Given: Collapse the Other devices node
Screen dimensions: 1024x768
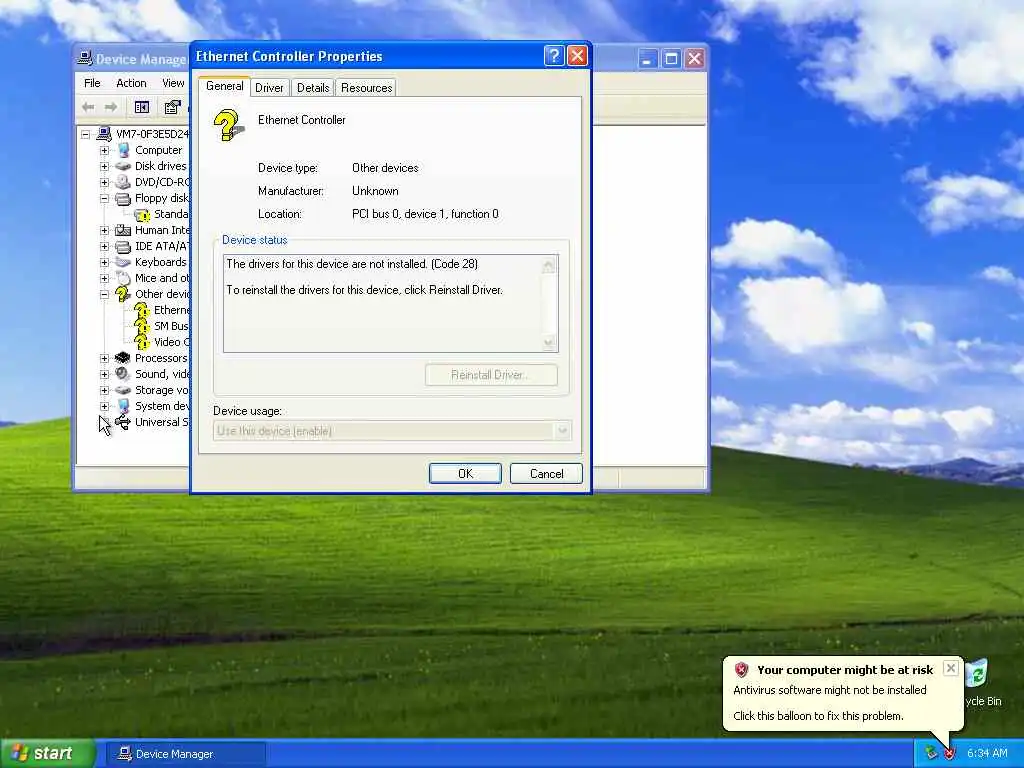Looking at the screenshot, I should click(104, 294).
